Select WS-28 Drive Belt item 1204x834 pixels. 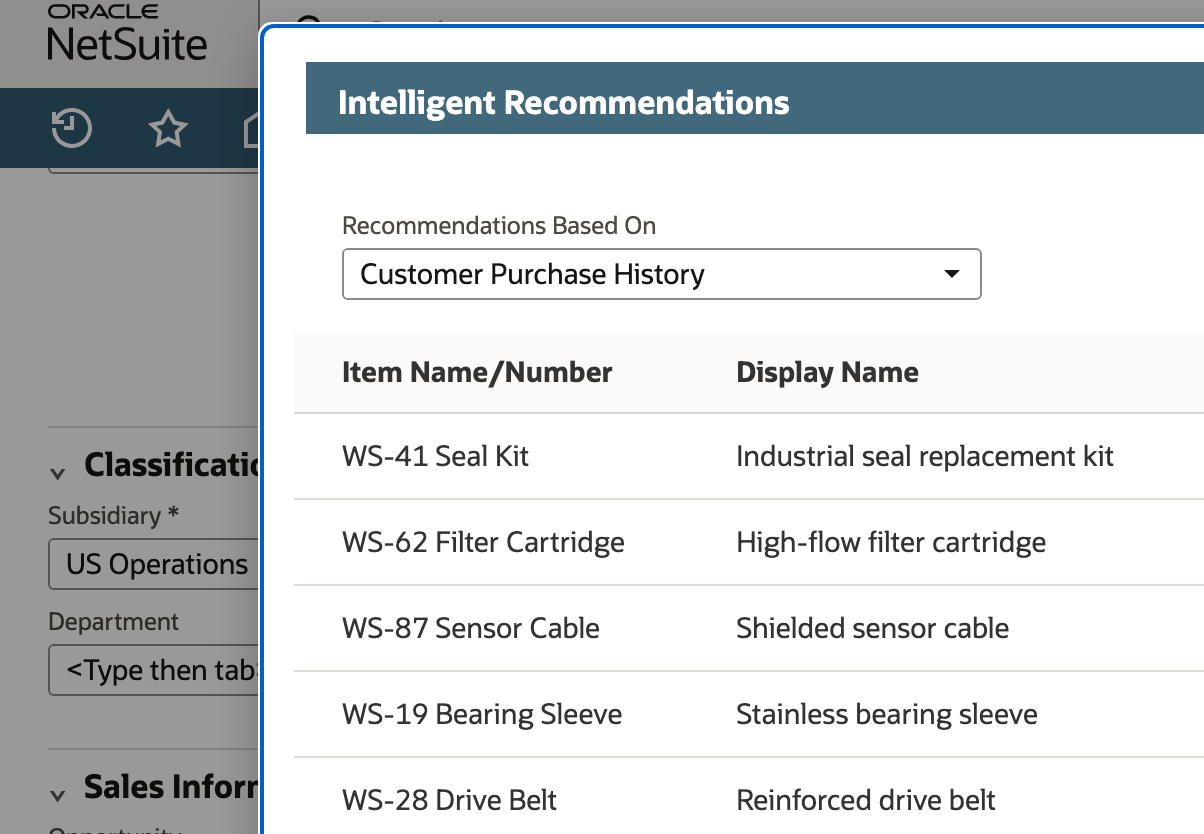pos(449,800)
